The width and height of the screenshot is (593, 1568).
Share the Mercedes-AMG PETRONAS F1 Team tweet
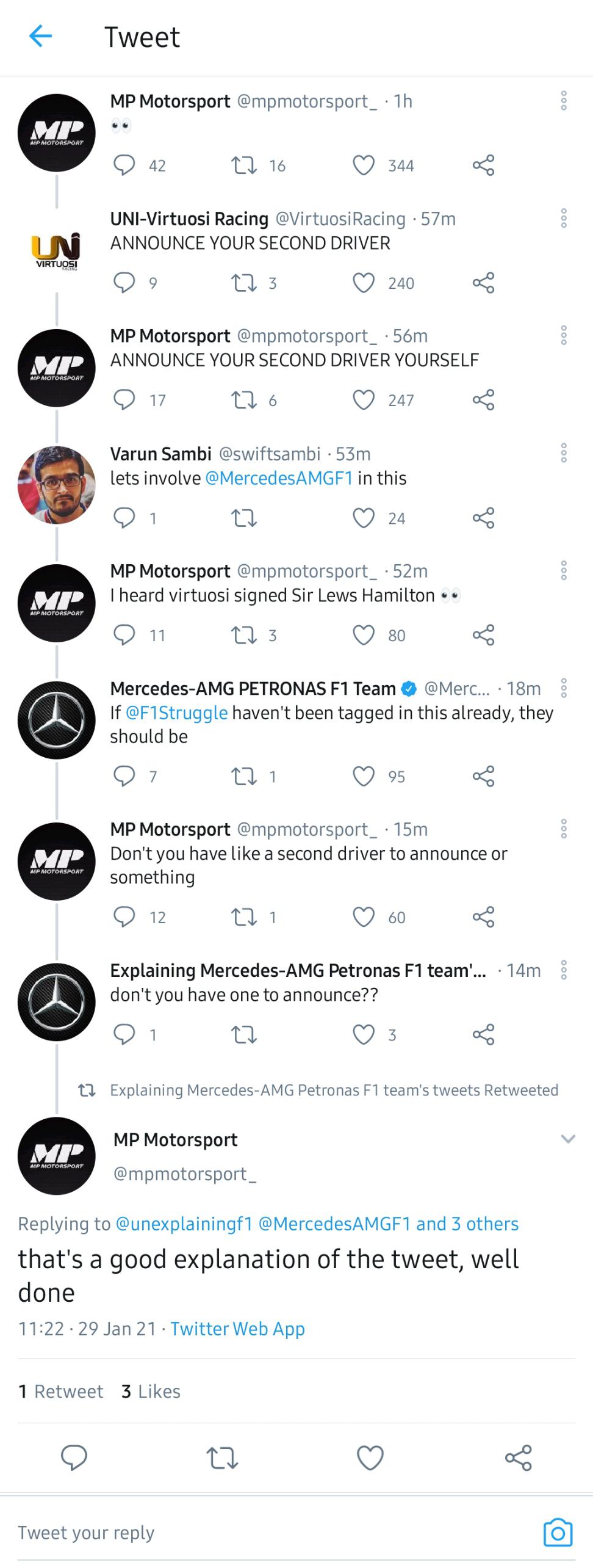tap(483, 776)
